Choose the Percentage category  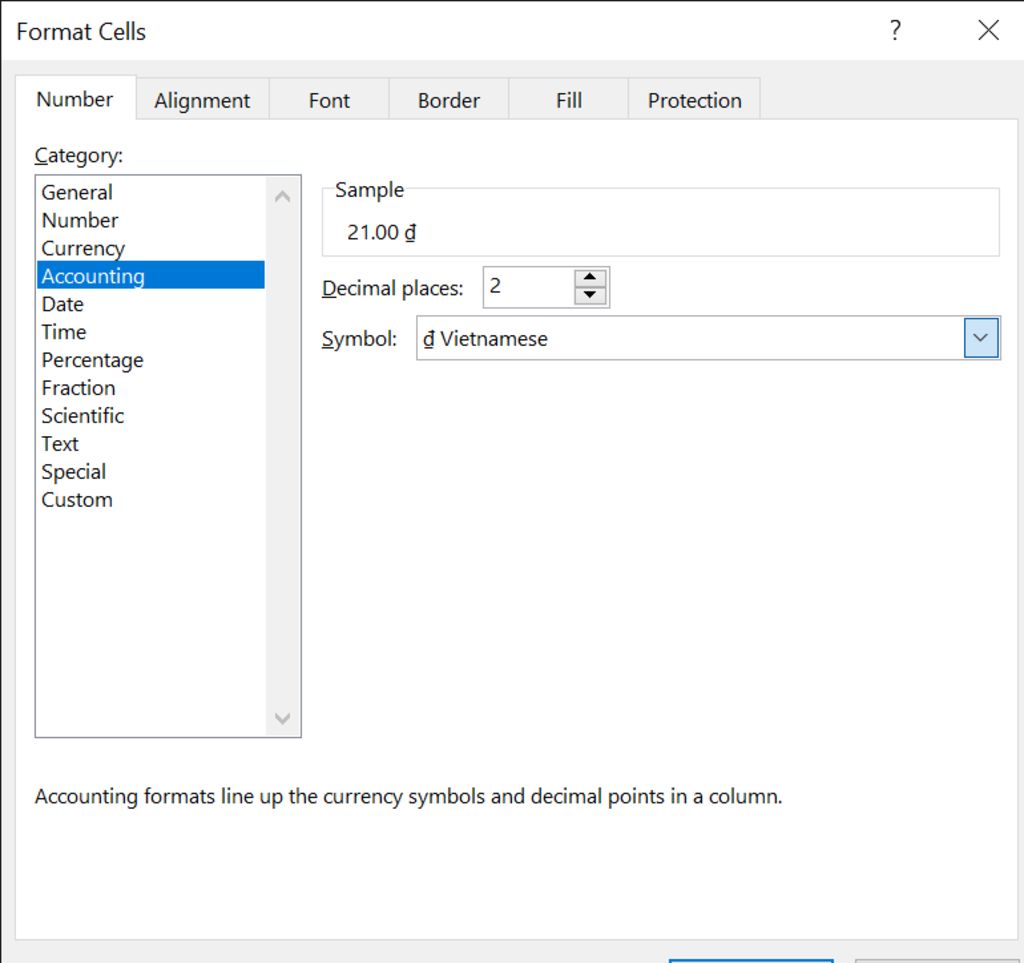tap(92, 360)
